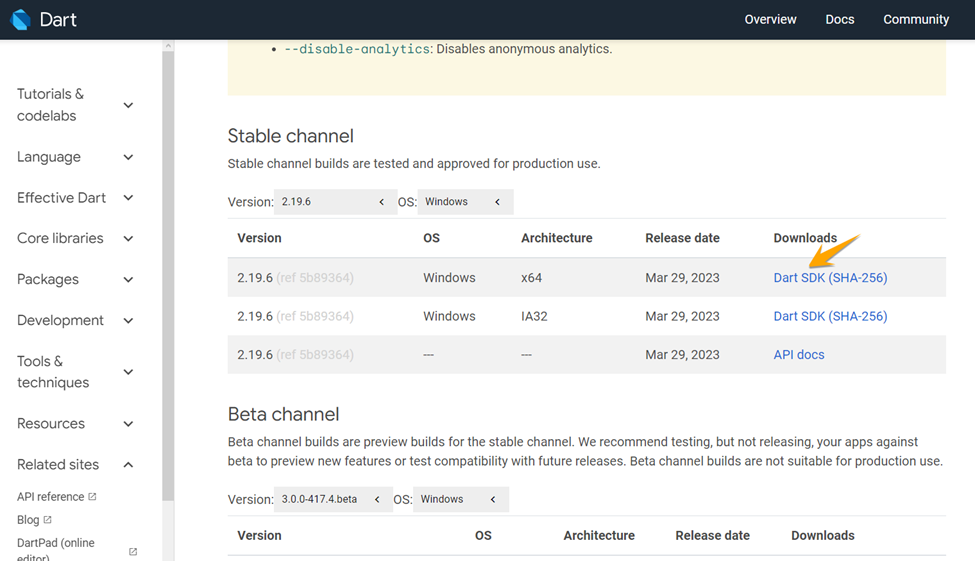This screenshot has height=561, width=975.
Task: Open the Overview top navigation item
Action: [770, 20]
